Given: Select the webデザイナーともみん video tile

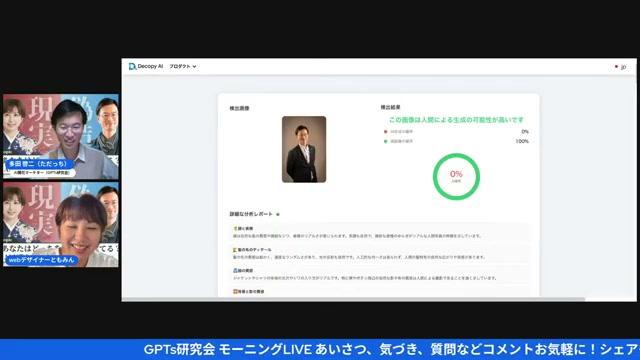Looking at the screenshot, I should click(x=61, y=224).
